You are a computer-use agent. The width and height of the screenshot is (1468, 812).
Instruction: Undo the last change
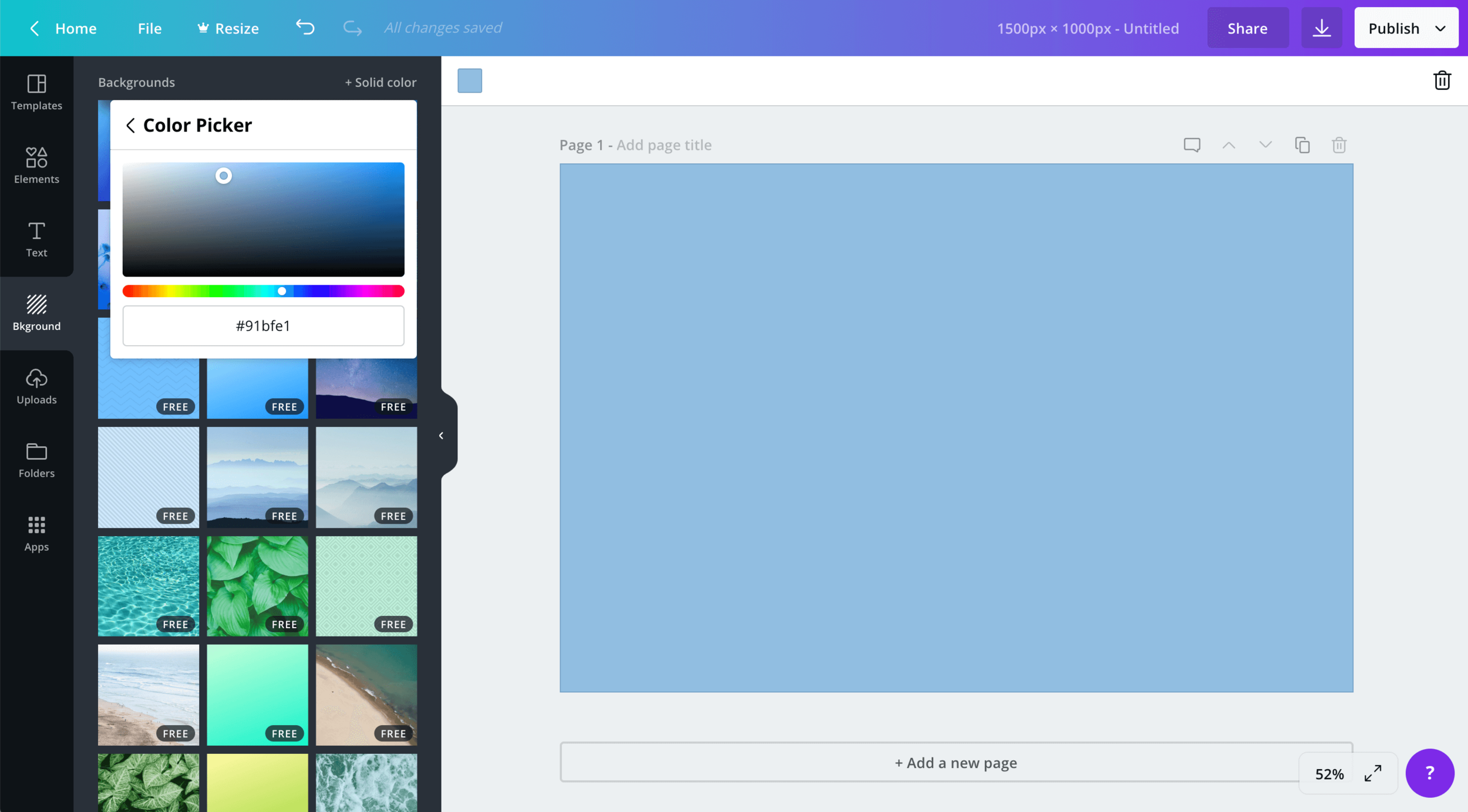pyautogui.click(x=304, y=27)
